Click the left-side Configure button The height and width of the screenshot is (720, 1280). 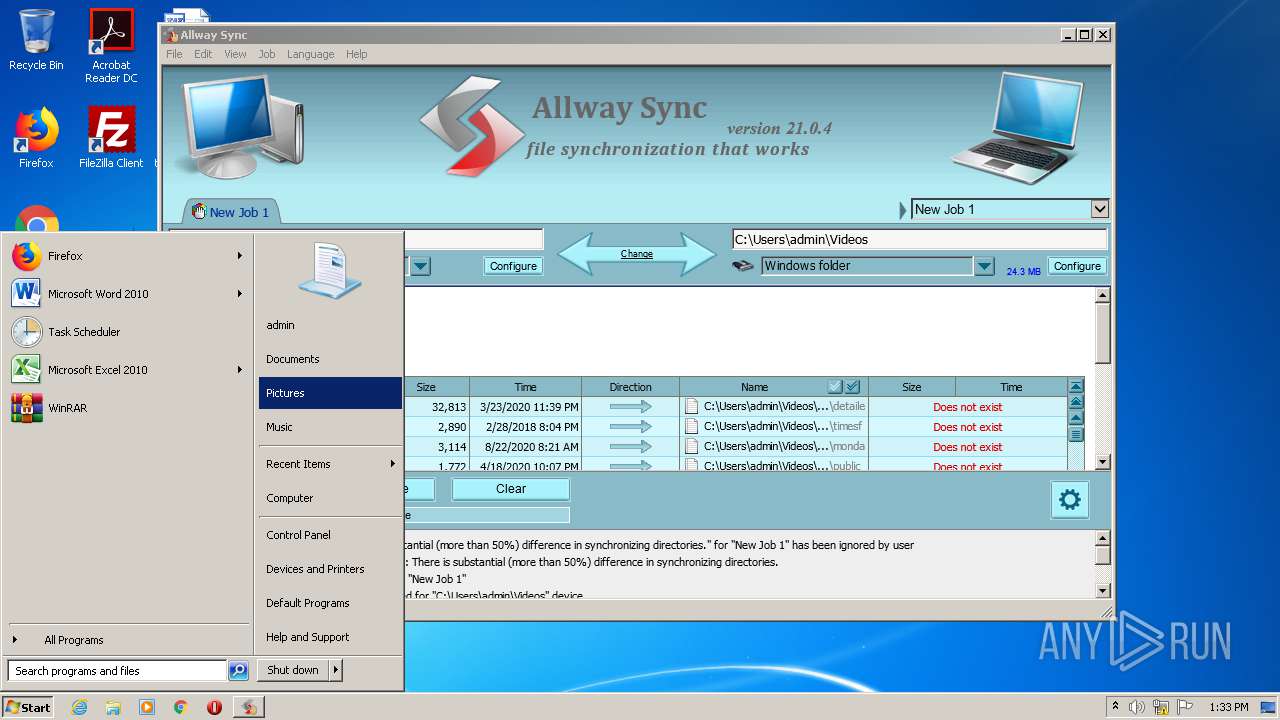click(x=513, y=266)
